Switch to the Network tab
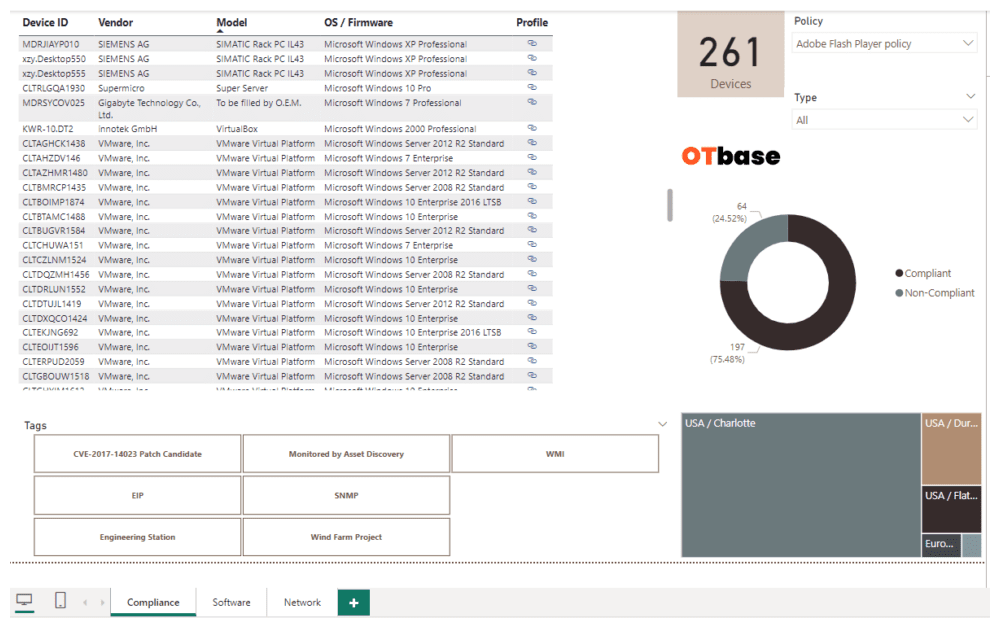Image resolution: width=1000 pixels, height=628 pixels. 302,602
